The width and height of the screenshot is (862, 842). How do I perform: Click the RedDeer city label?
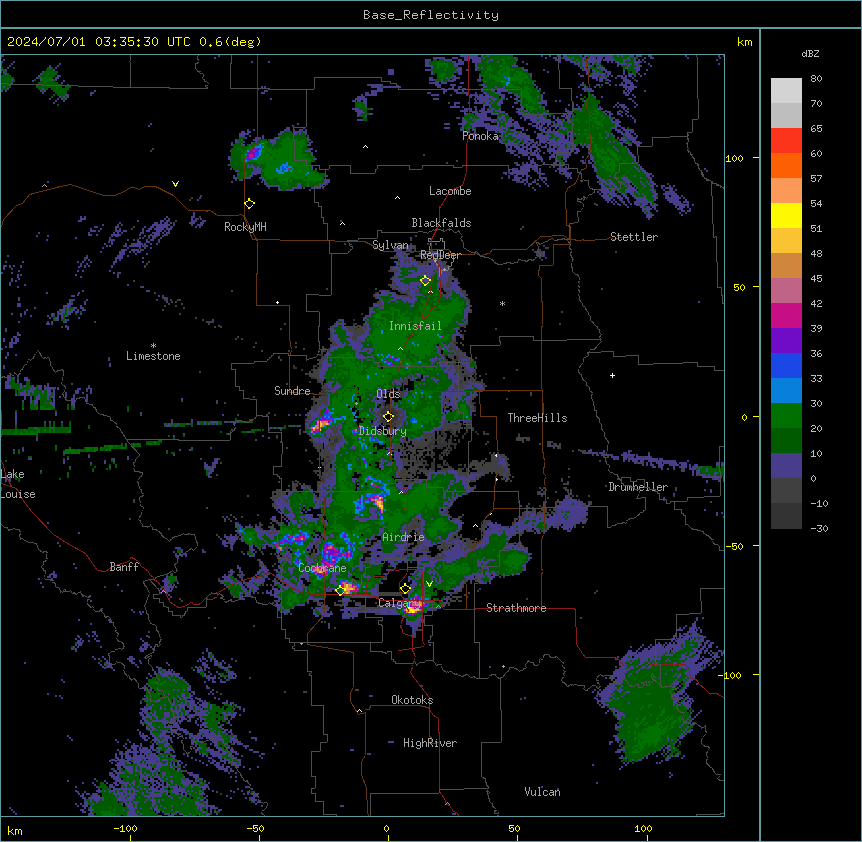tap(440, 255)
